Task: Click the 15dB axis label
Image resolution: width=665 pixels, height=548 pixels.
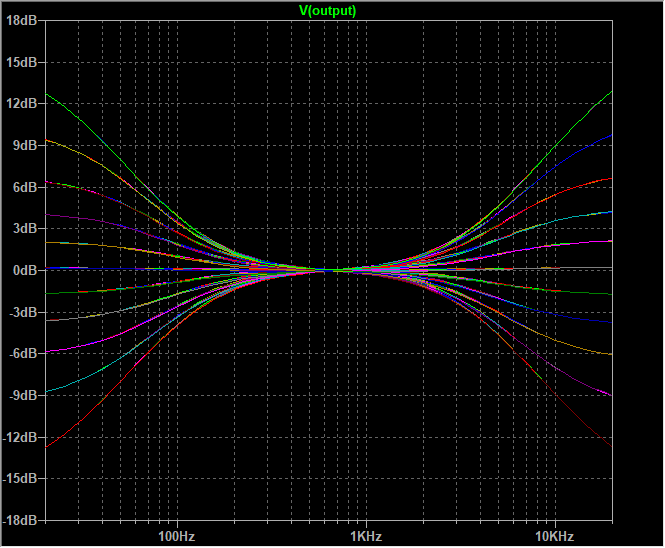Action: tap(22, 62)
